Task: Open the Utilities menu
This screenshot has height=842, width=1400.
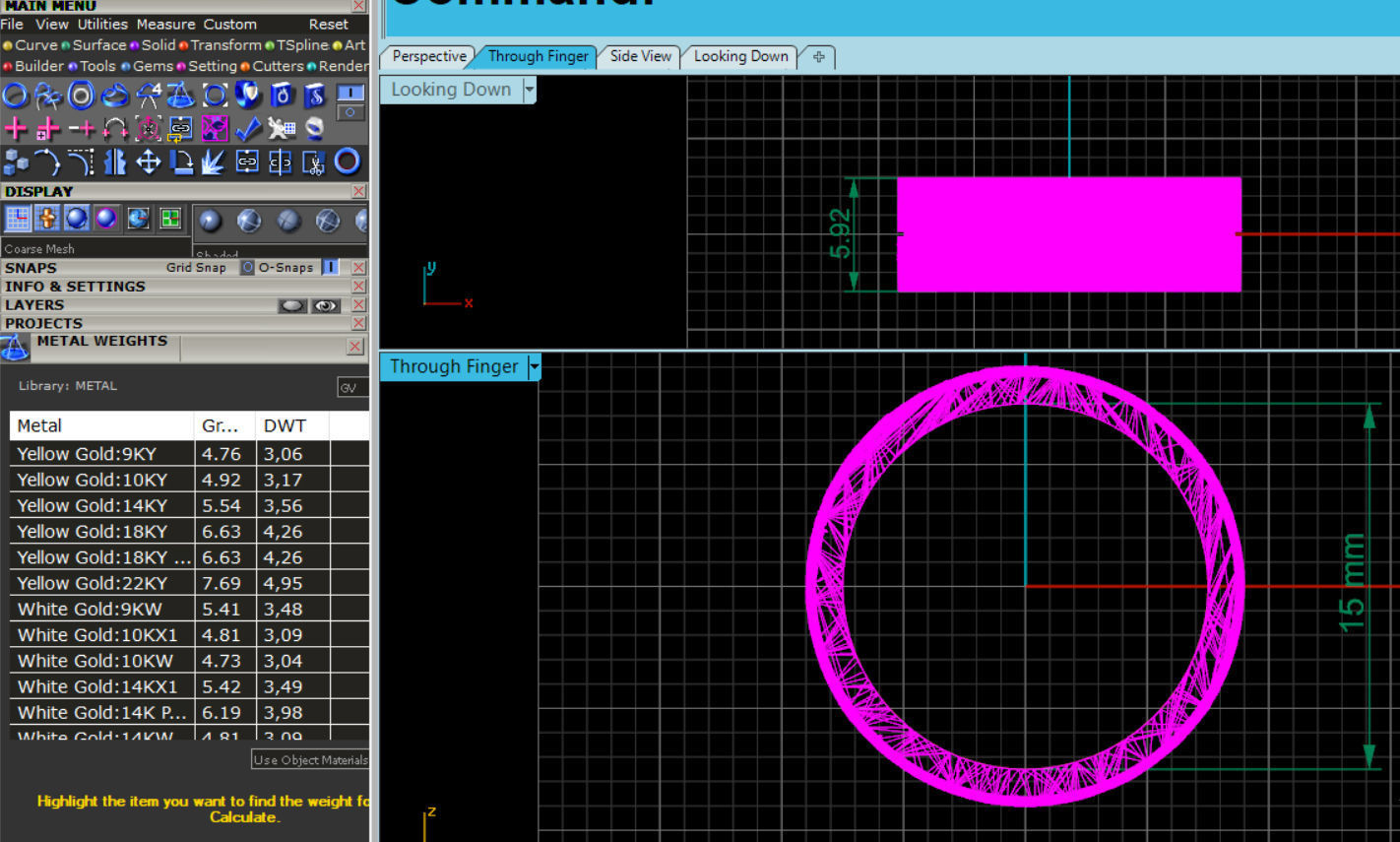Action: pos(102,24)
